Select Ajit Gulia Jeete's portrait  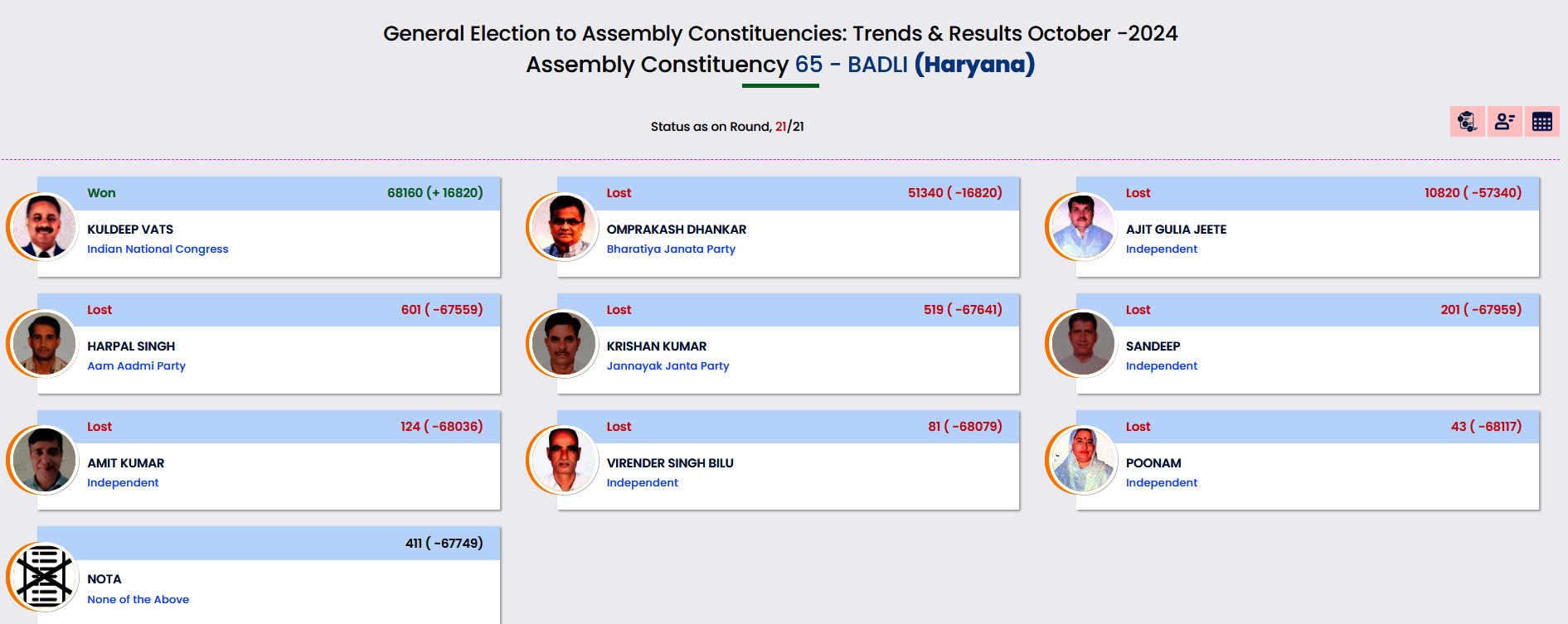tap(1083, 226)
